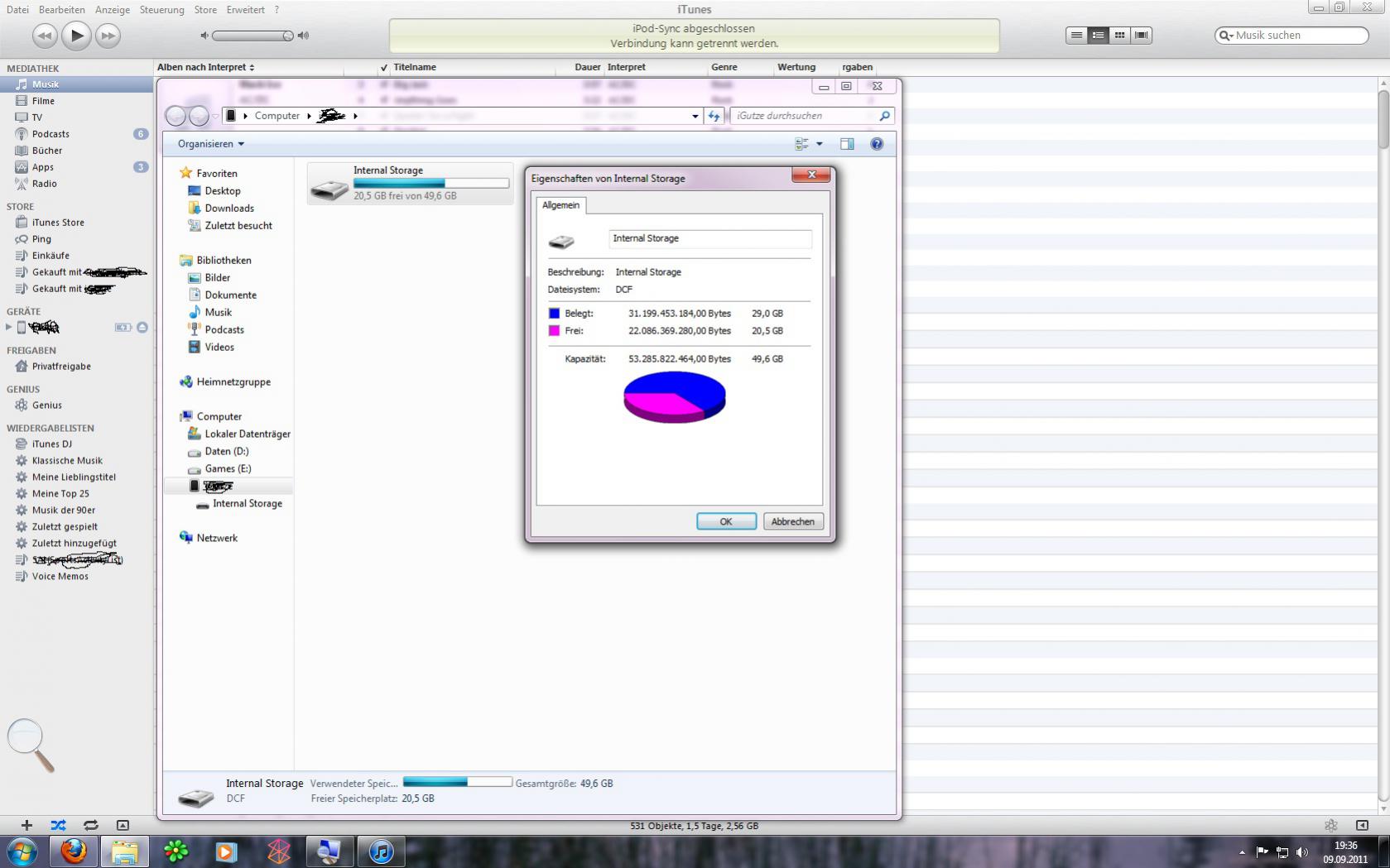Cancel the dialog with Abbrechen
Screen dimensions: 1390x868
pyautogui.click(x=792, y=521)
